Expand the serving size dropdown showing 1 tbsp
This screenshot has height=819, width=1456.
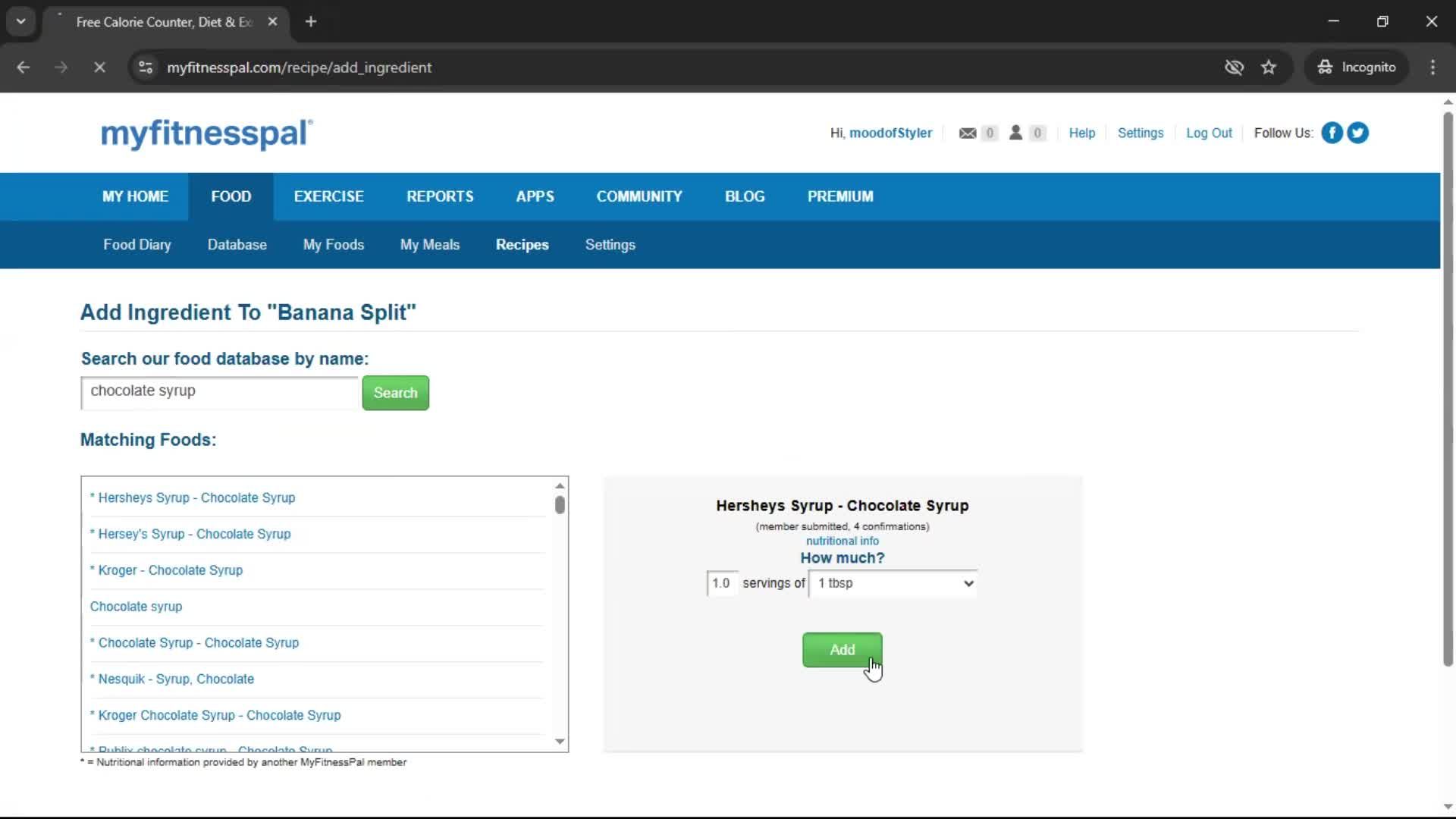(893, 583)
